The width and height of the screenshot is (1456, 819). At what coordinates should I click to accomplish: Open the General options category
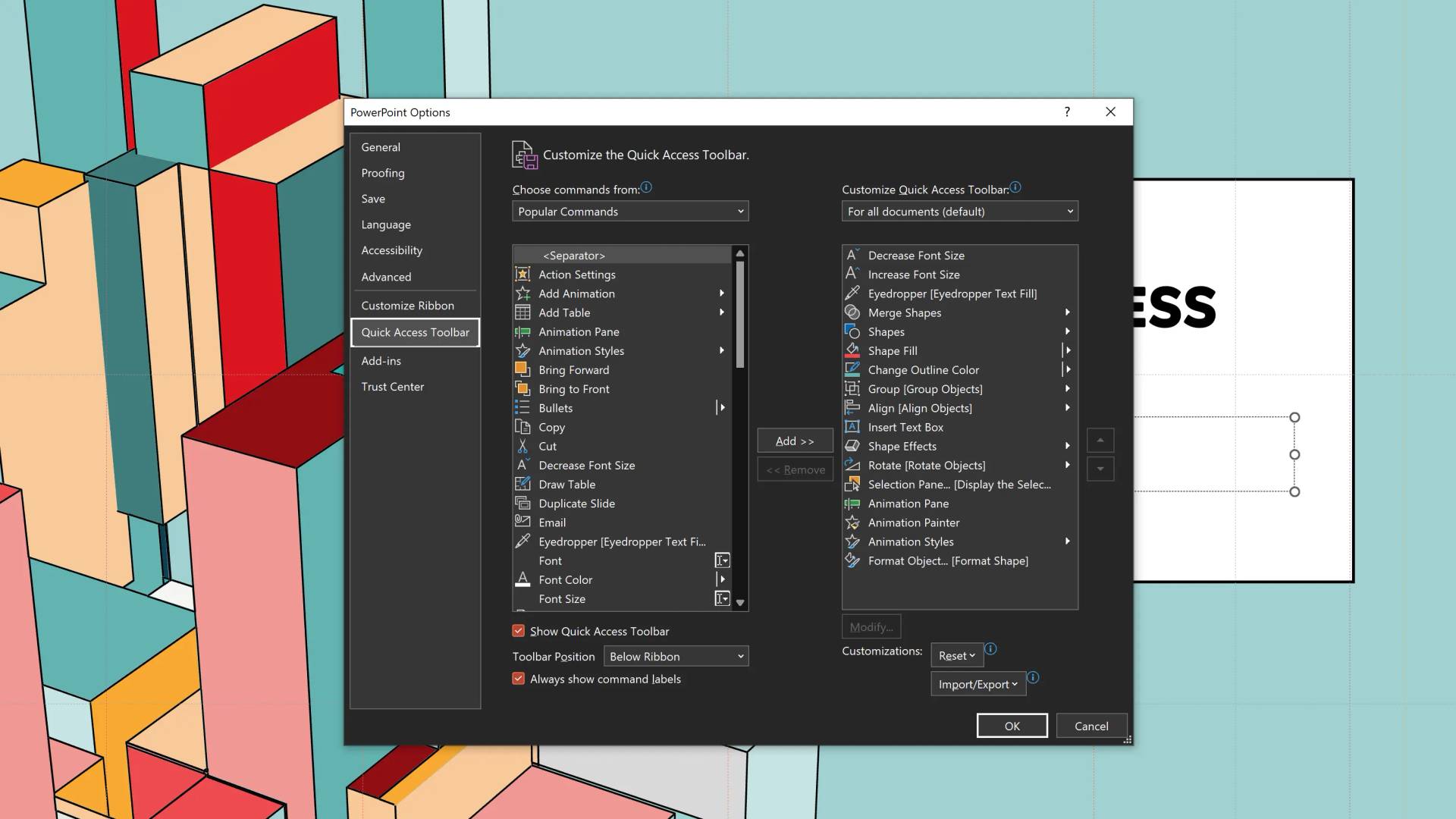coord(415,147)
